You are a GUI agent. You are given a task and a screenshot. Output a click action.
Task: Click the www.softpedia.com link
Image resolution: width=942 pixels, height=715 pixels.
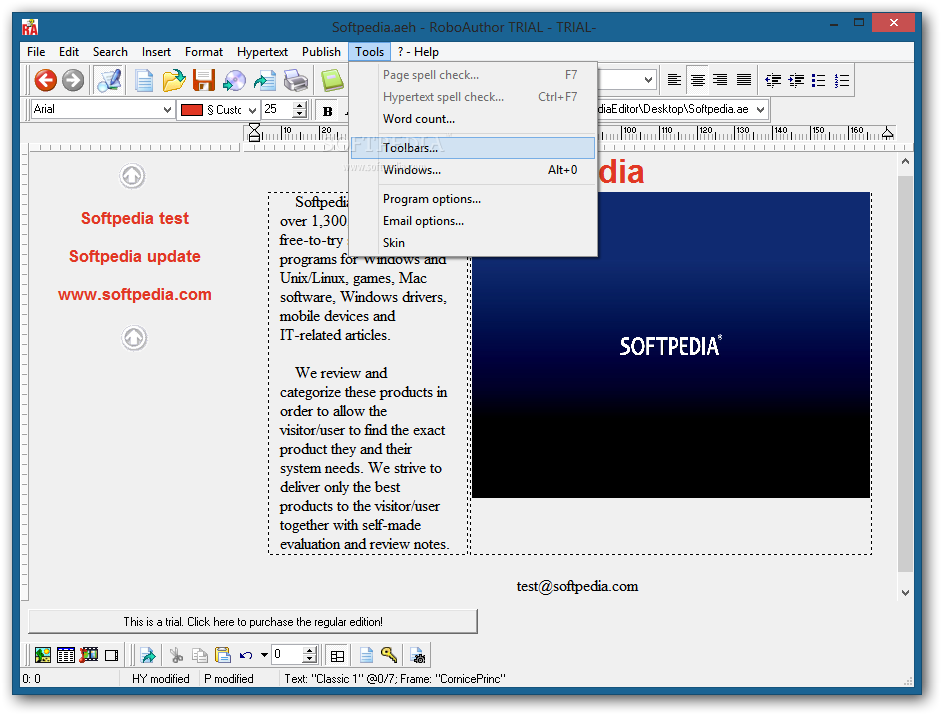[x=135, y=294]
